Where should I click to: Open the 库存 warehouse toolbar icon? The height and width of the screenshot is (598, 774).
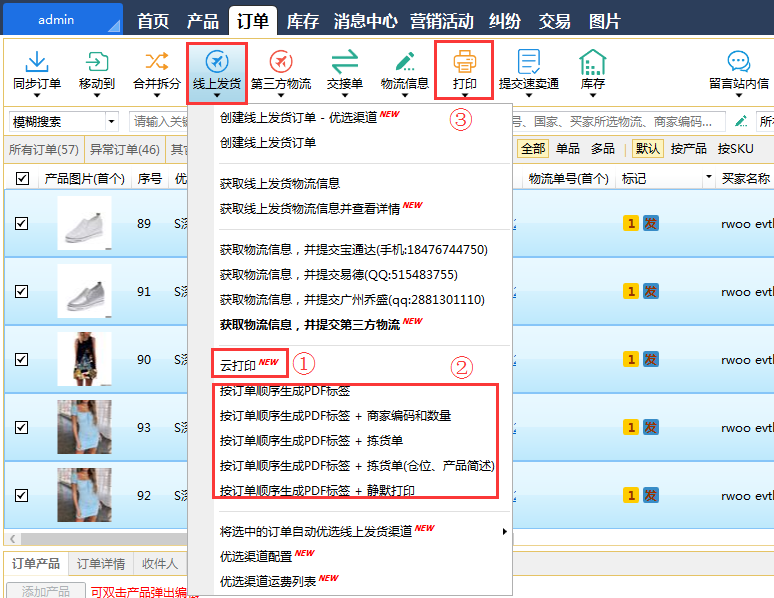(592, 62)
